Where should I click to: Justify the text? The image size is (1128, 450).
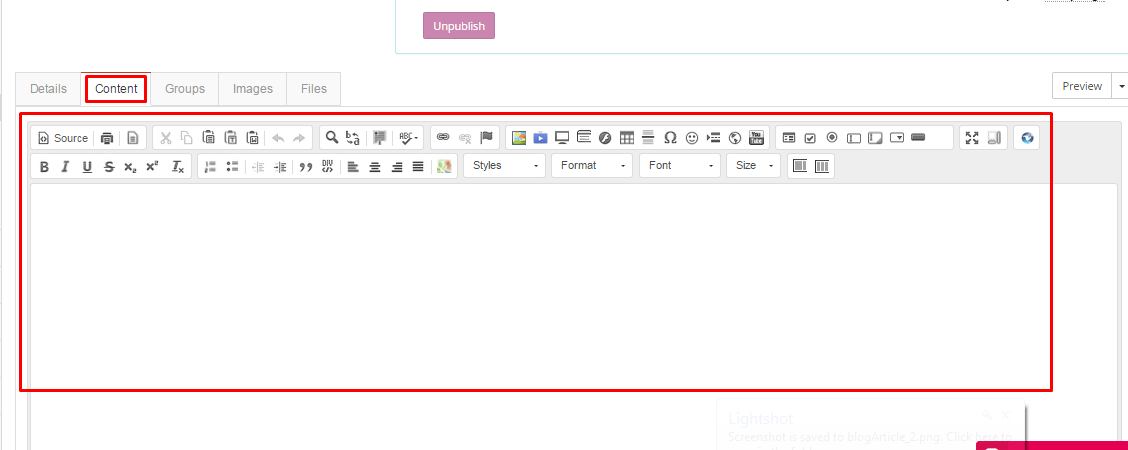pos(418,167)
